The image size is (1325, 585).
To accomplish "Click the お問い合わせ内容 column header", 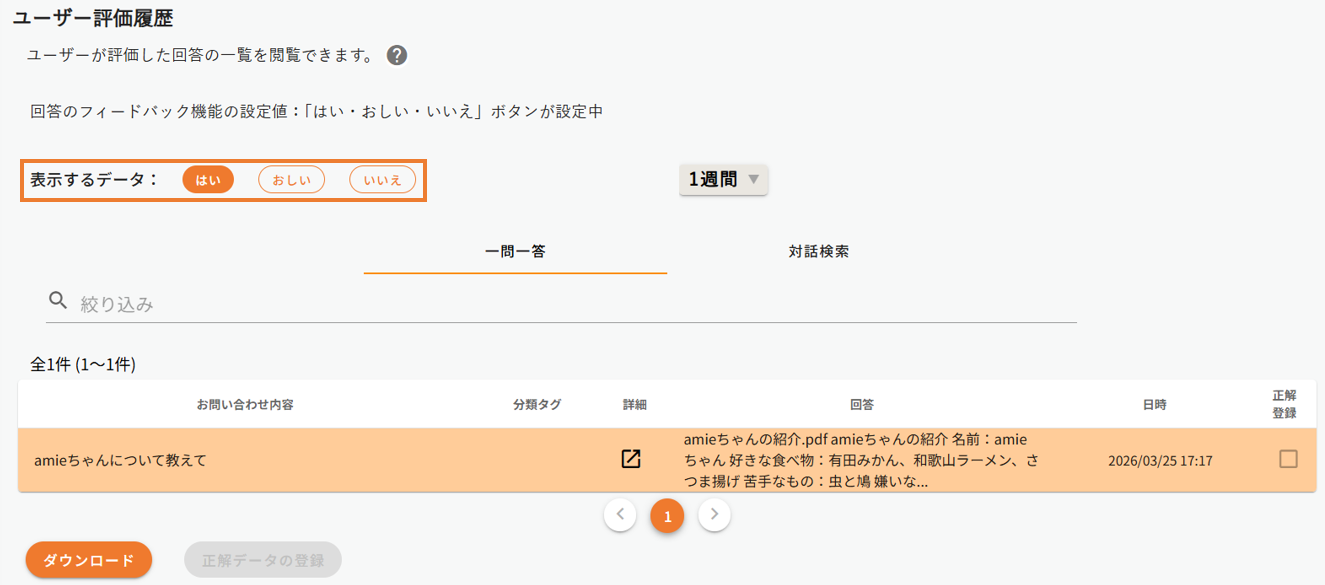I will tap(245, 405).
